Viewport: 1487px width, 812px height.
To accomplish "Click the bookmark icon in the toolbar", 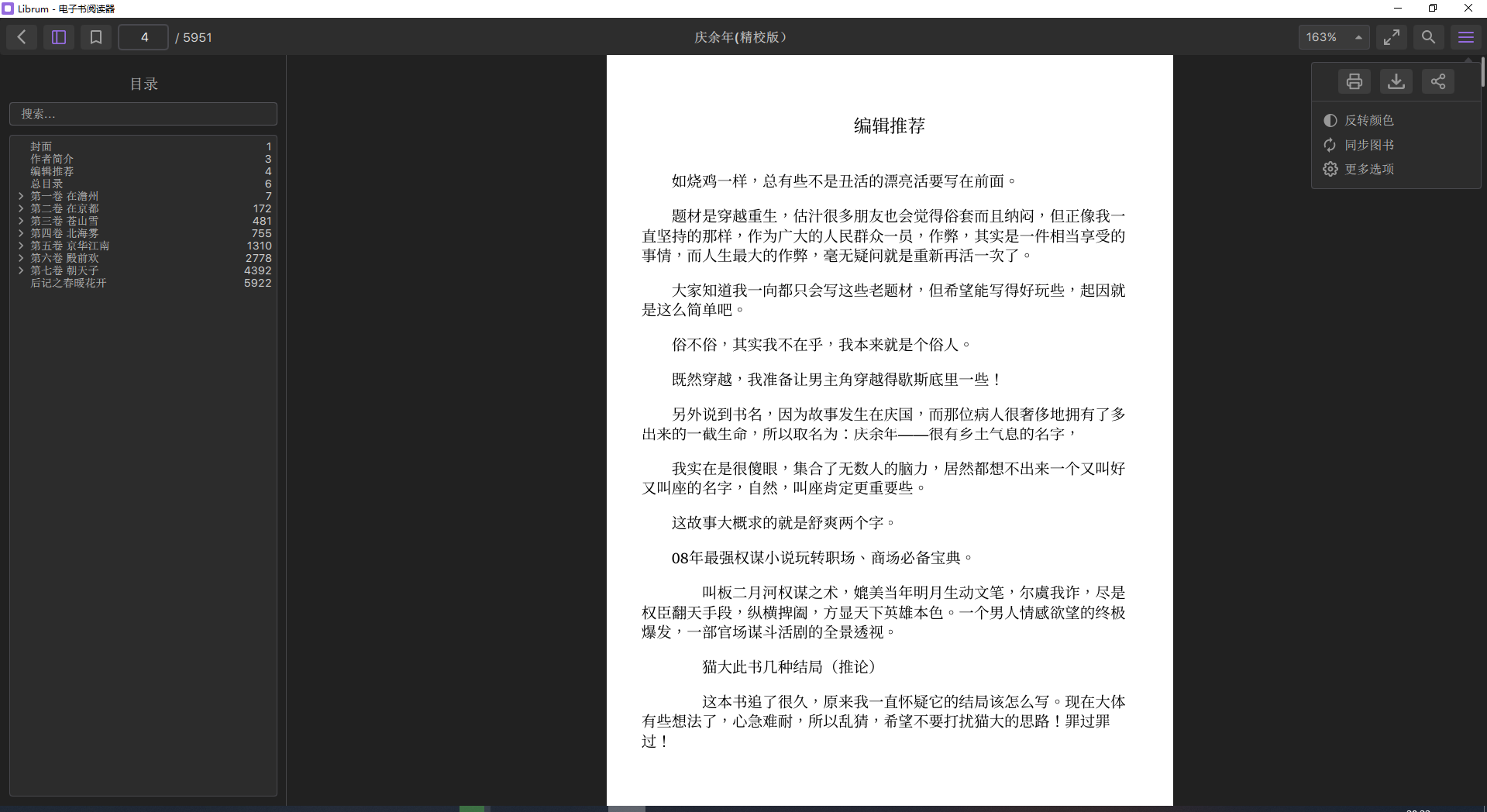I will click(x=95, y=36).
